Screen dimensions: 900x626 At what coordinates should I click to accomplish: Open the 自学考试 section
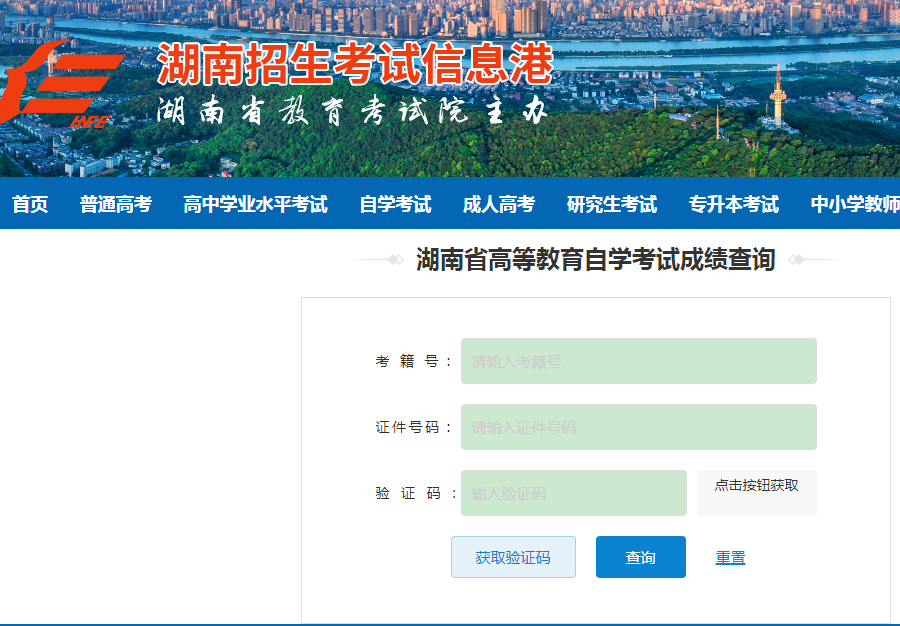click(x=395, y=204)
